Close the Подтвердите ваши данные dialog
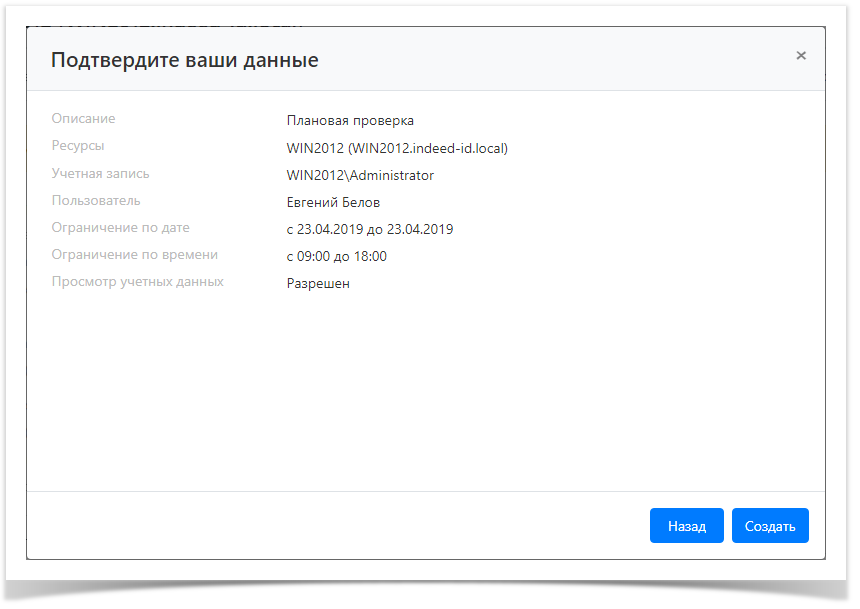The image size is (860, 609). [x=801, y=56]
